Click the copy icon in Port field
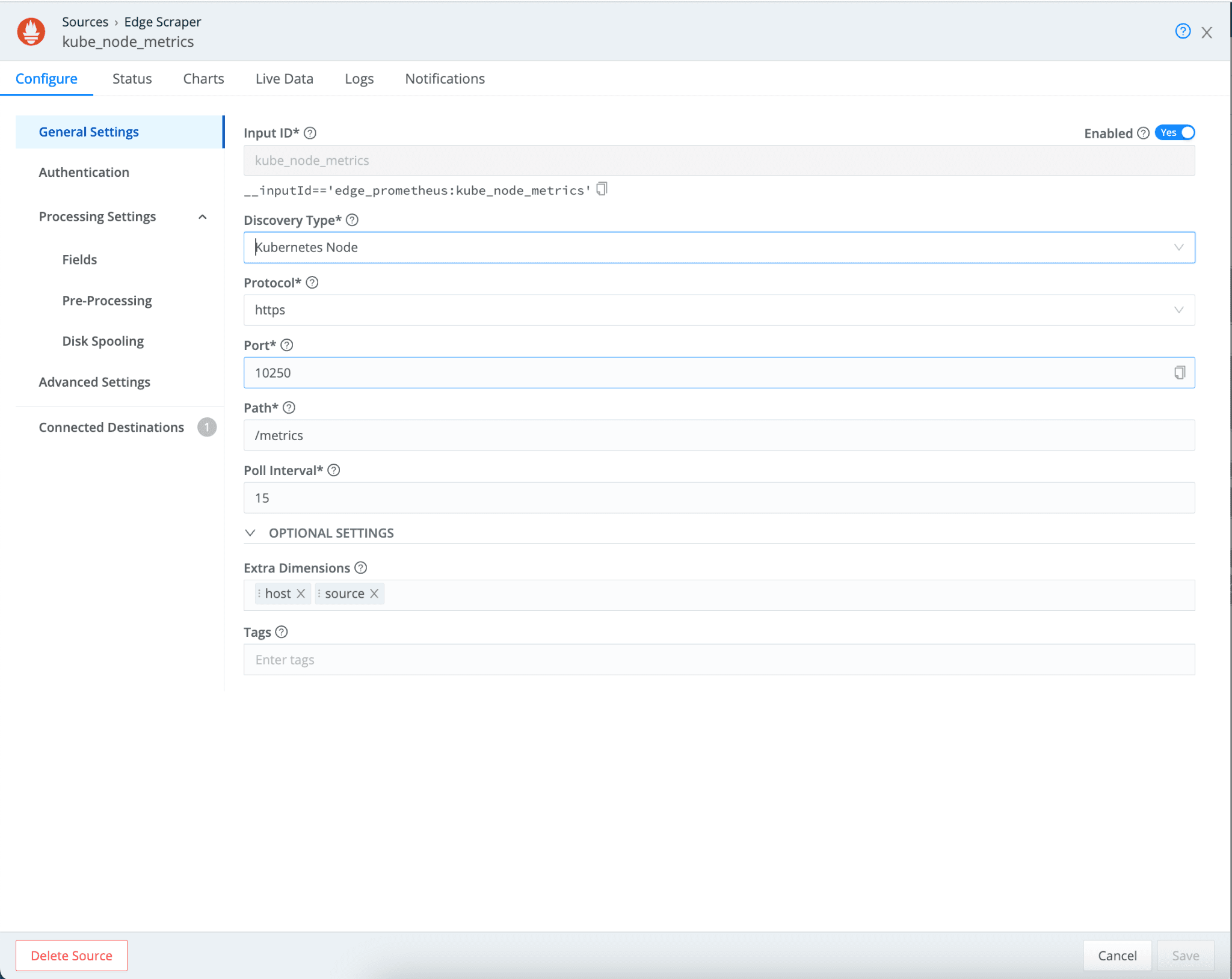 coord(1179,373)
